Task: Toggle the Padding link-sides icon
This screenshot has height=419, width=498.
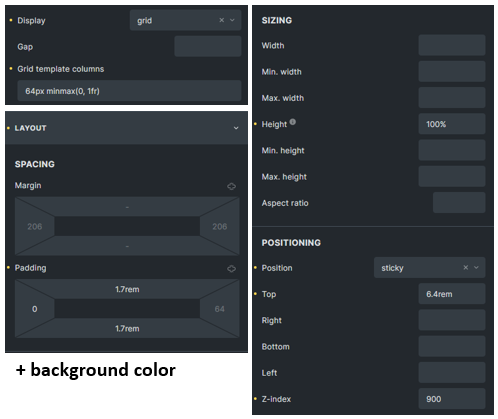Action: tap(231, 269)
